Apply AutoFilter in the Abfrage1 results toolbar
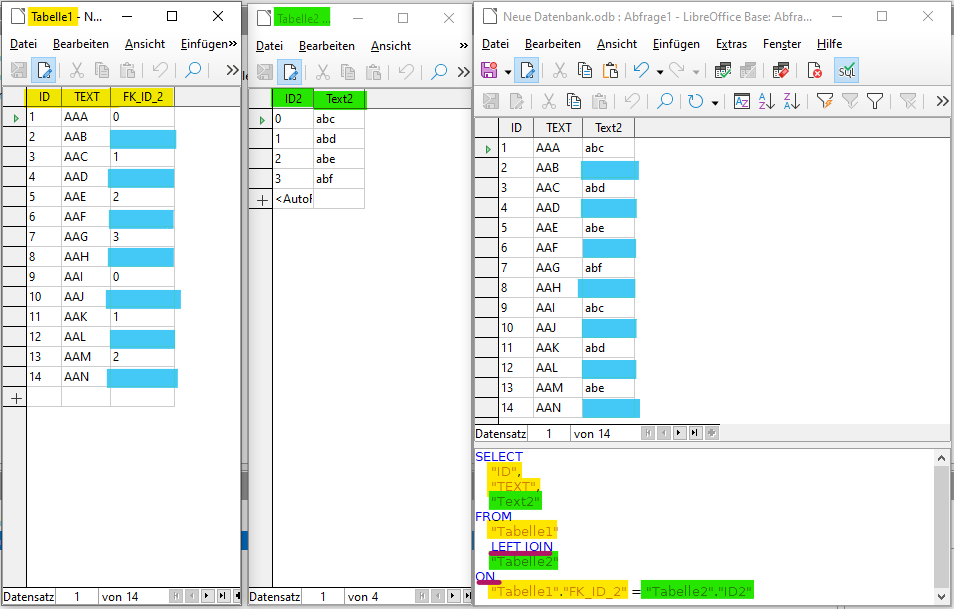 coord(824,101)
